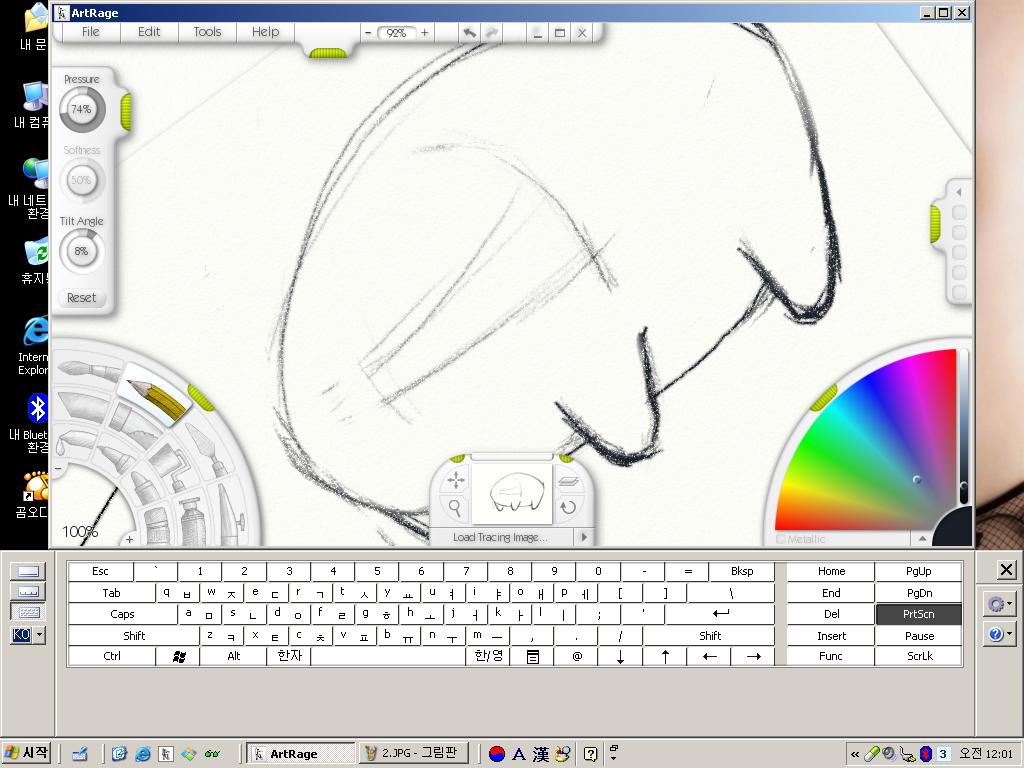This screenshot has height=768, width=1024.
Task: Open the Edit menu
Action: [149, 32]
